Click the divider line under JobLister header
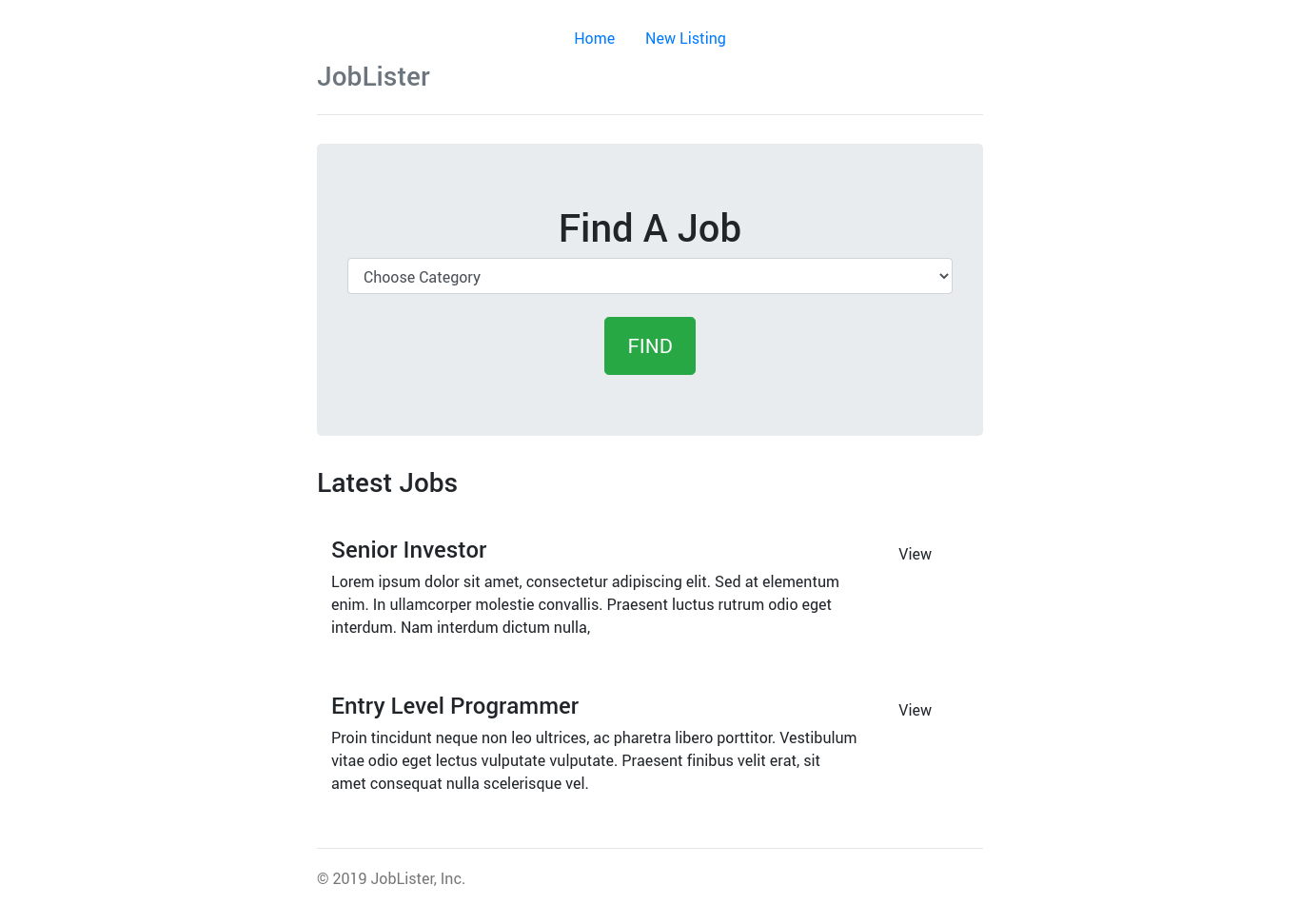The height and width of the screenshot is (924, 1300). click(649, 114)
